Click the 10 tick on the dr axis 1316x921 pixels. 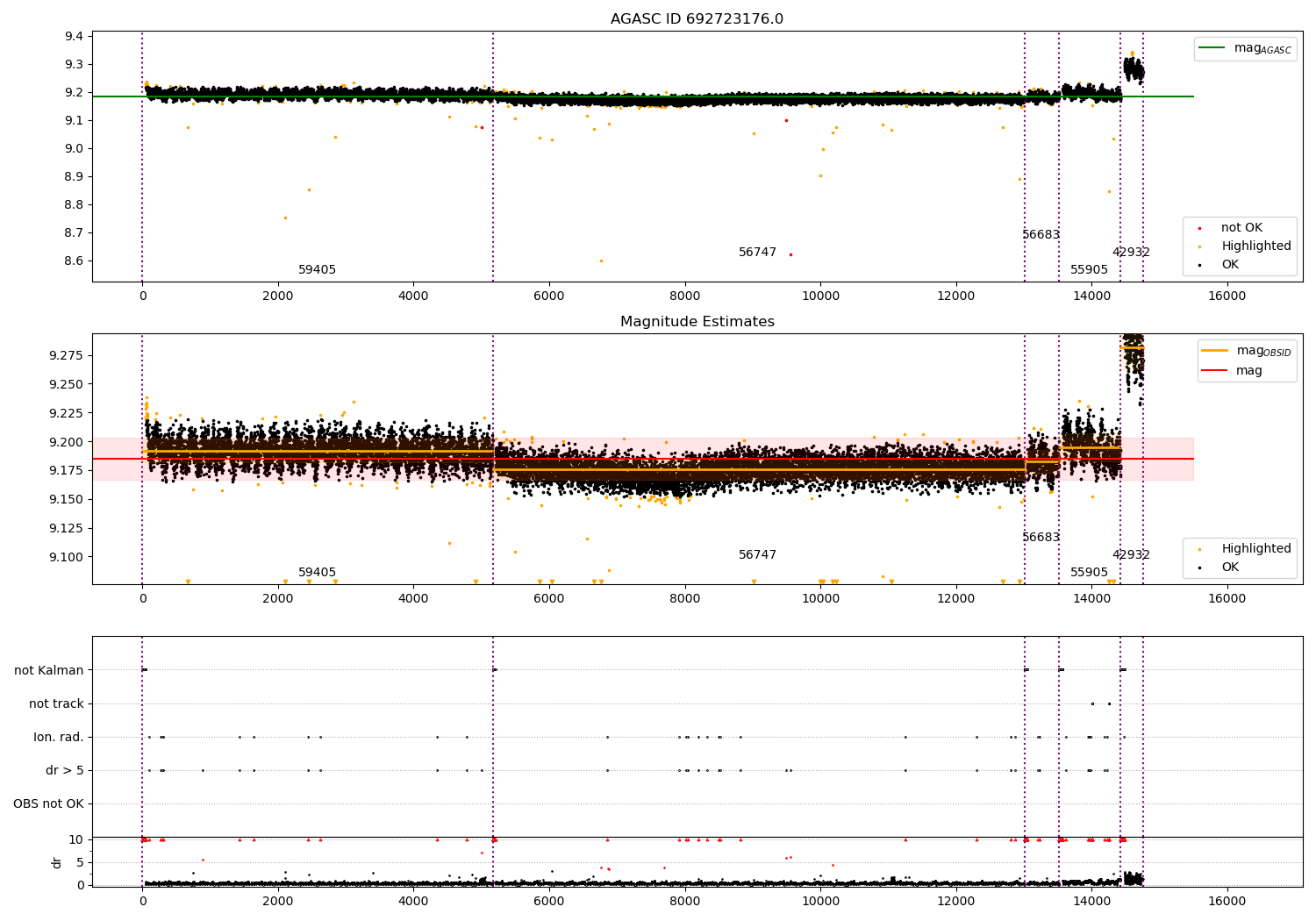(76, 839)
